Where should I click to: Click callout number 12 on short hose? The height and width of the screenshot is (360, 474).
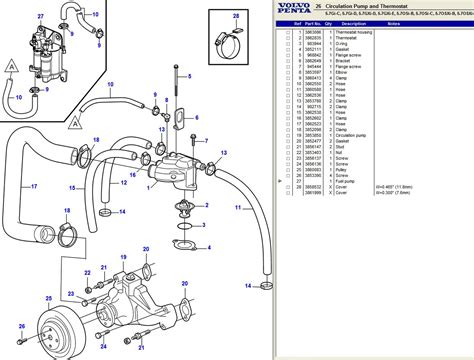click(124, 183)
